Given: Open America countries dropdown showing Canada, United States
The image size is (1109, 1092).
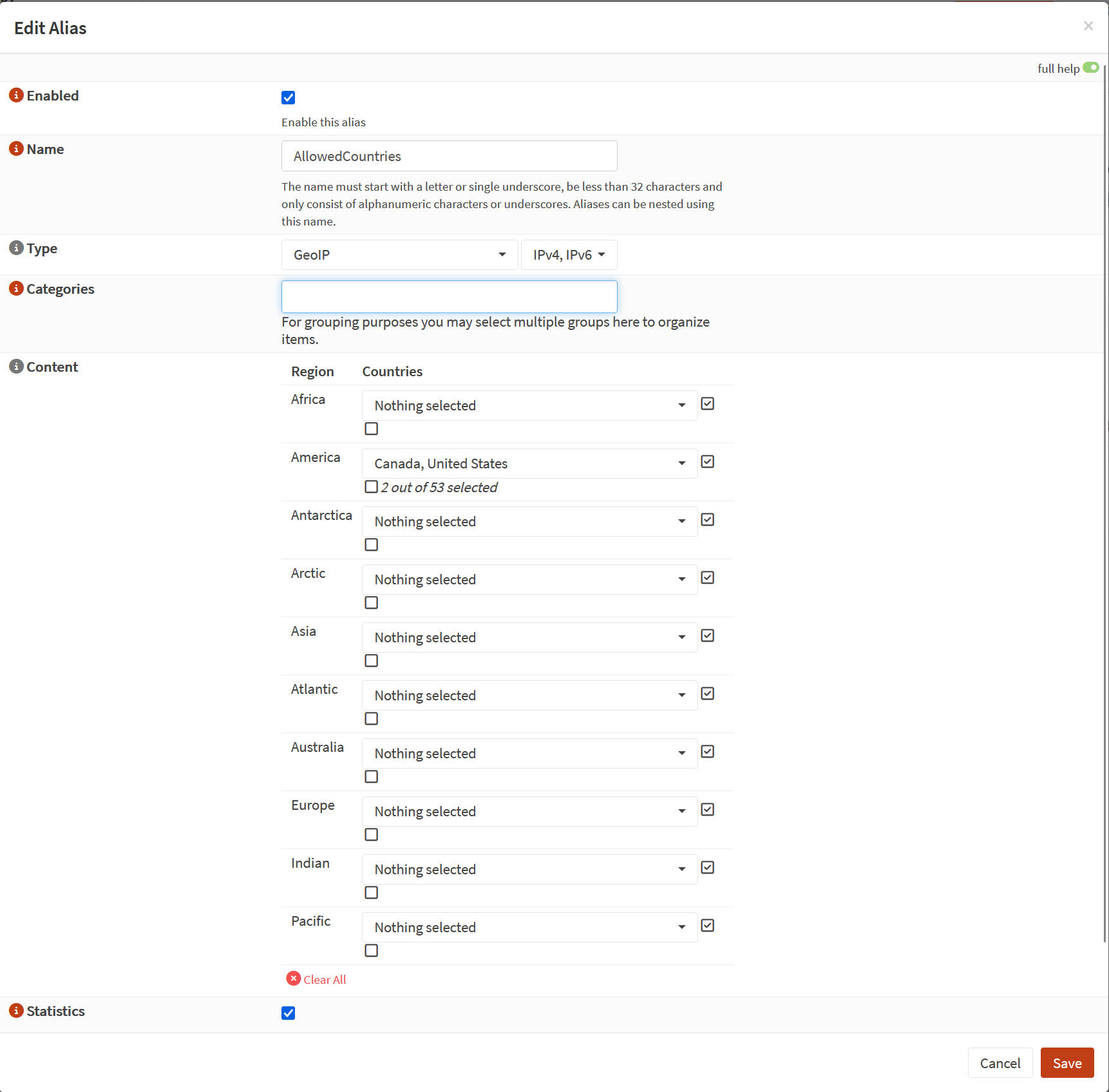Looking at the screenshot, I should pos(529,464).
